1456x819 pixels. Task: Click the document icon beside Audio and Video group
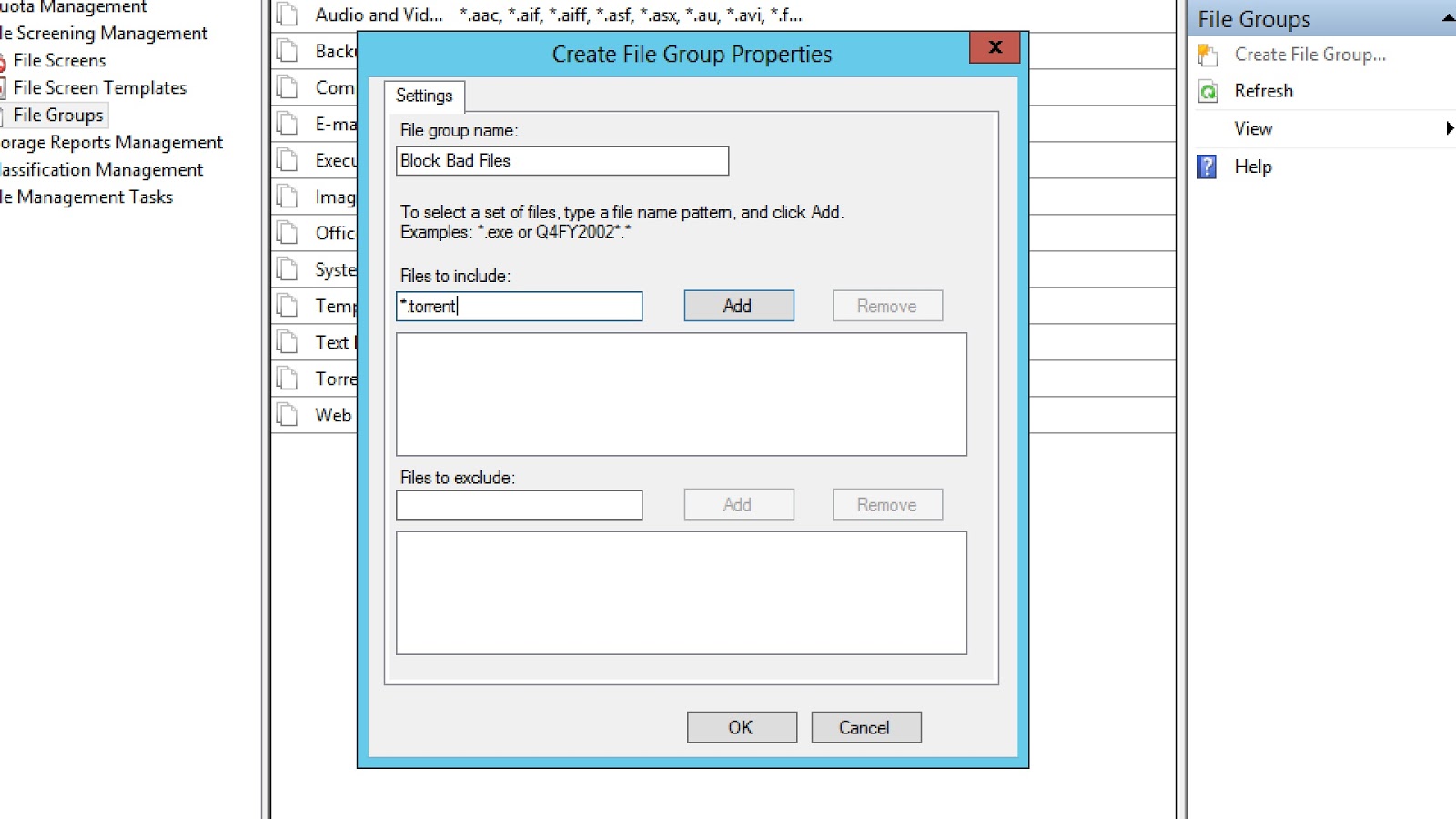(288, 15)
